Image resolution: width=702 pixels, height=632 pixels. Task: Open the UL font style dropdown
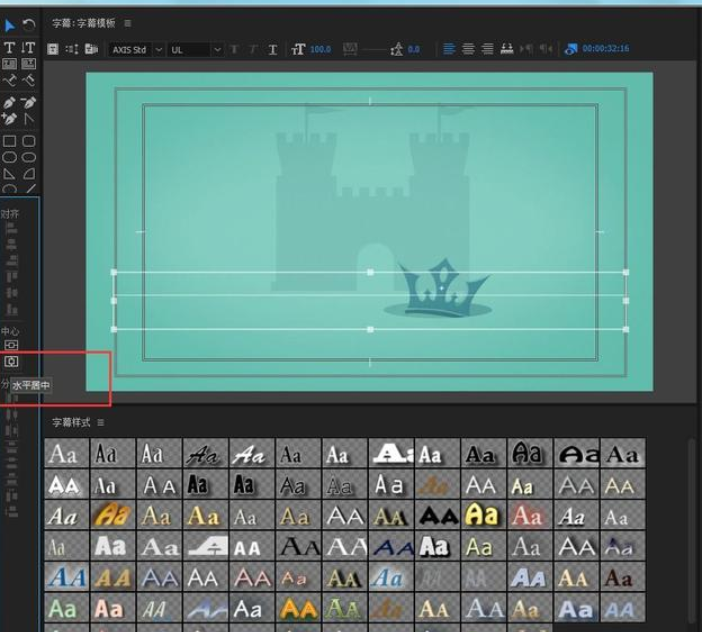coord(195,49)
